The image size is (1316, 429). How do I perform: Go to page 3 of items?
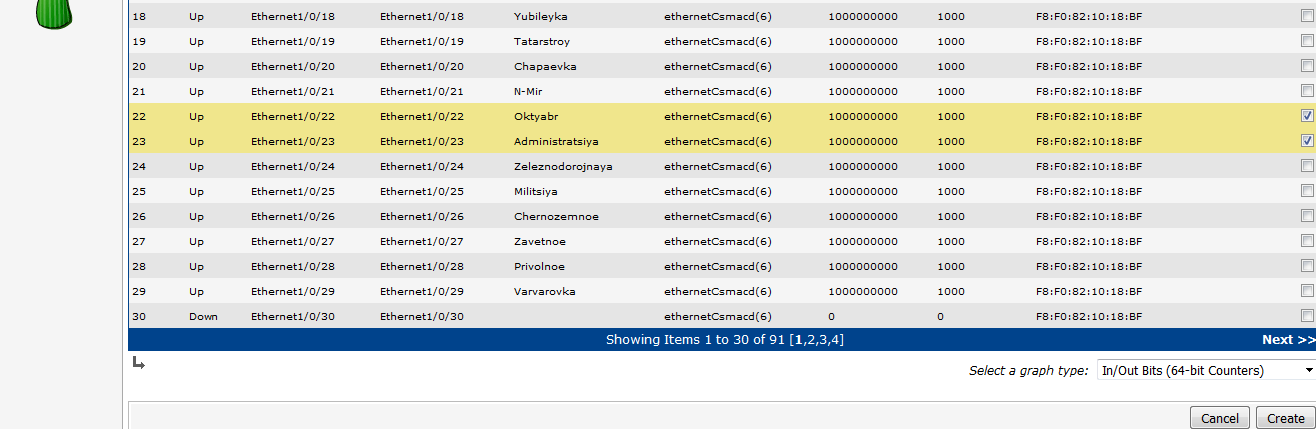824,340
